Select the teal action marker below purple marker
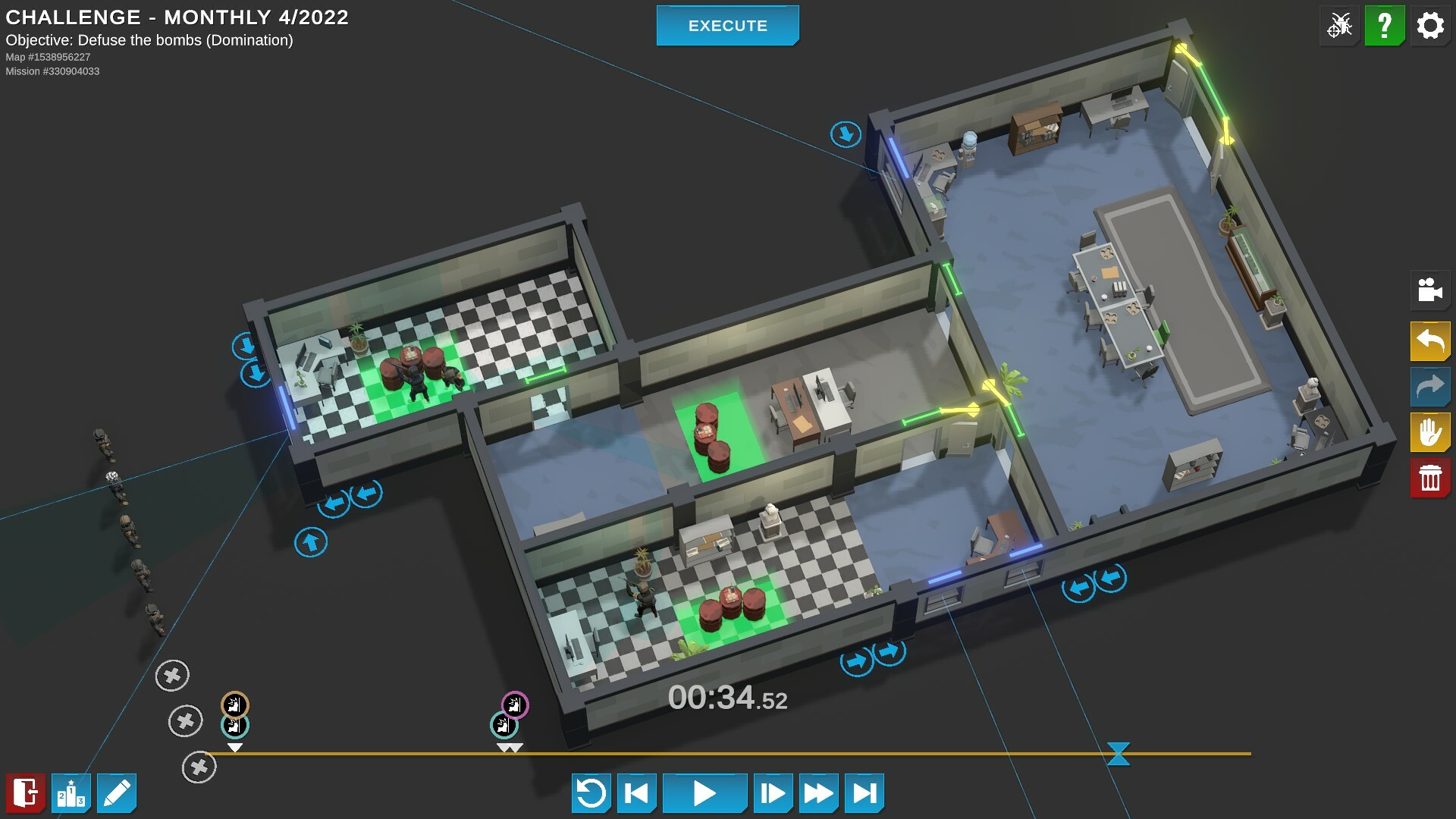This screenshot has width=1456, height=819. pos(504,725)
